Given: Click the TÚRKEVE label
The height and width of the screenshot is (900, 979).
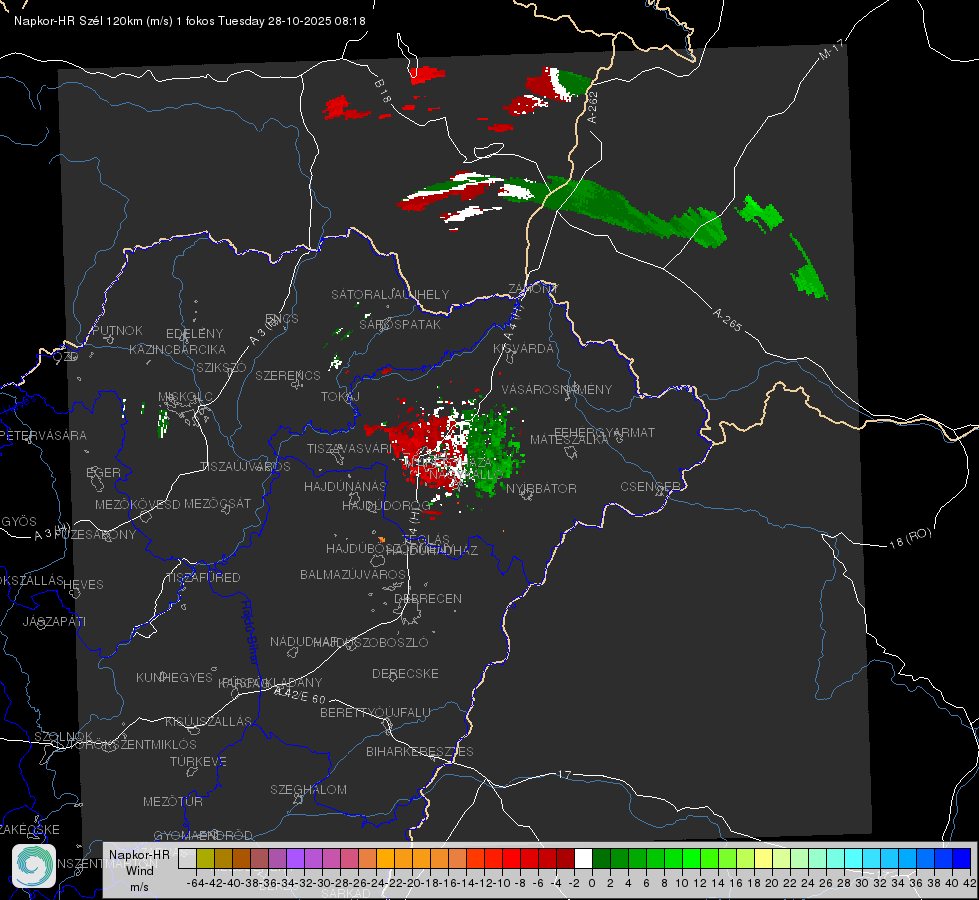Looking at the screenshot, I should click(x=198, y=761).
